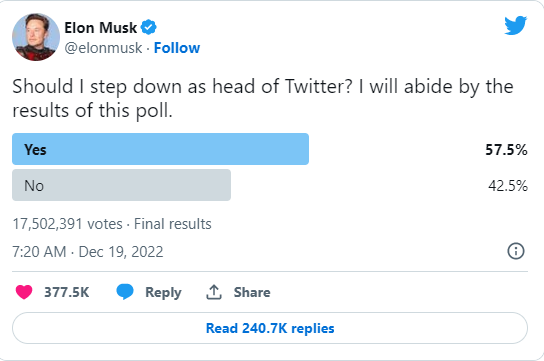The image size is (544, 361).
Task: Like the tweet with heart icon
Action: pyautogui.click(x=24, y=292)
